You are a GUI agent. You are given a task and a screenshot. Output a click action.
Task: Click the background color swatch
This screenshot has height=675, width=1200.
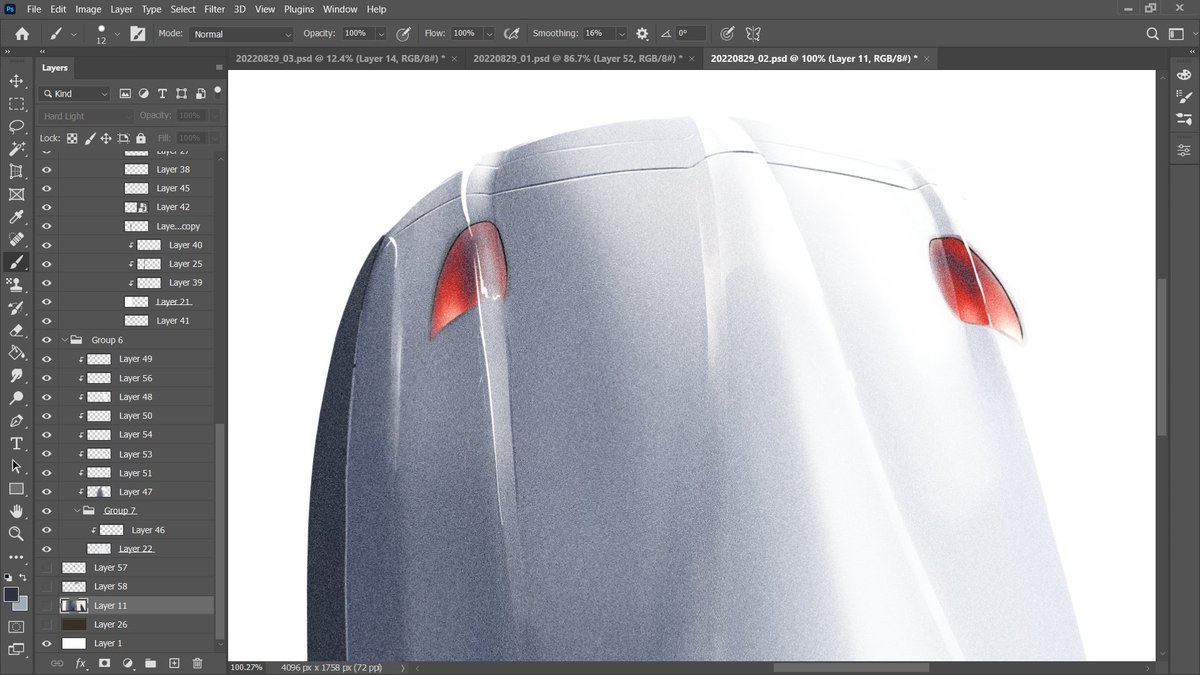pyautogui.click(x=22, y=604)
